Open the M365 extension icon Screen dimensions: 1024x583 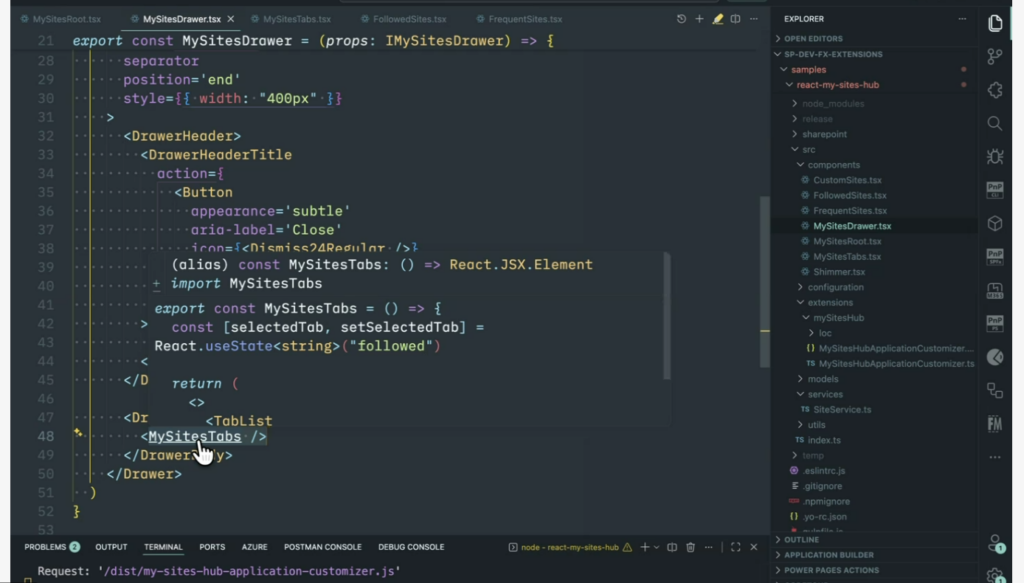(995, 291)
